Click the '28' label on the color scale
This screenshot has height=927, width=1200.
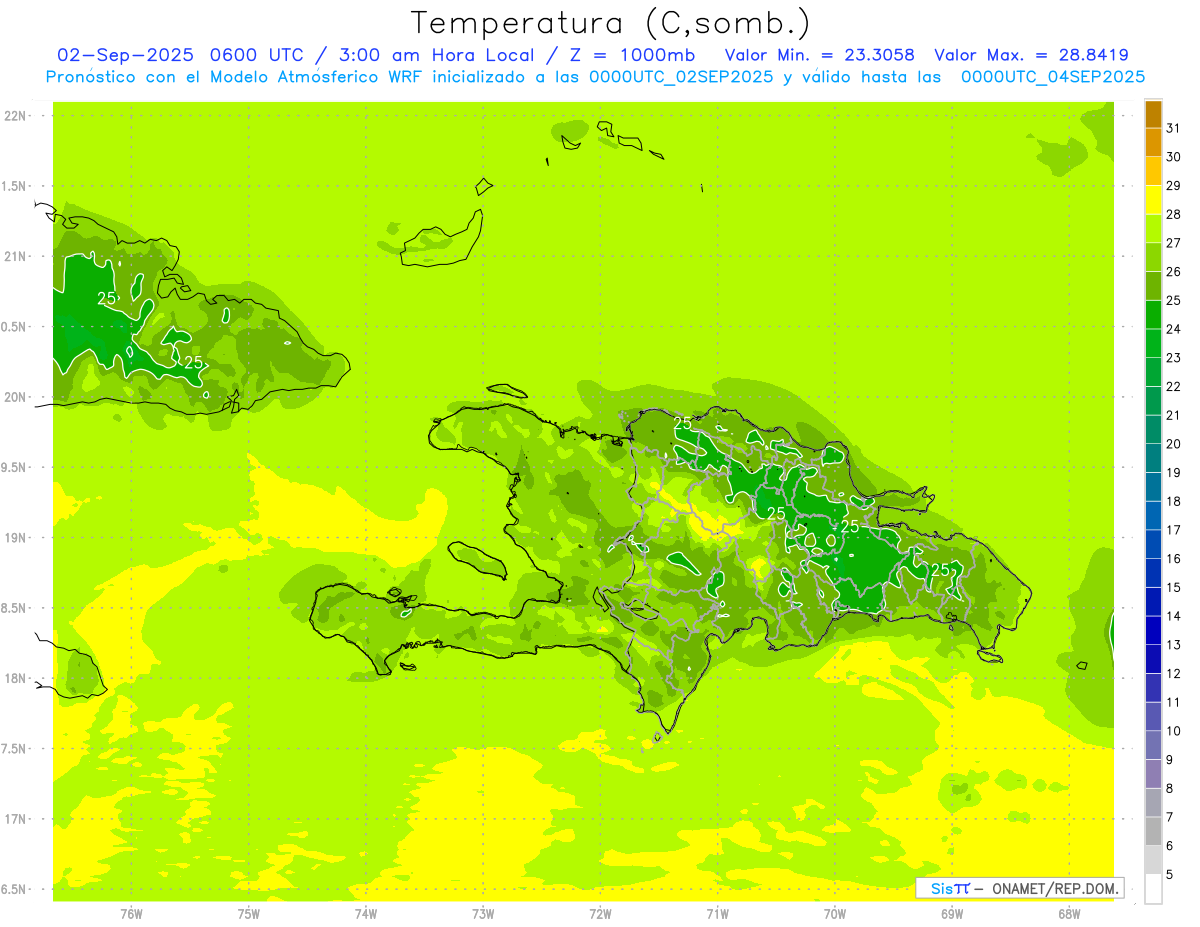pos(1174,214)
